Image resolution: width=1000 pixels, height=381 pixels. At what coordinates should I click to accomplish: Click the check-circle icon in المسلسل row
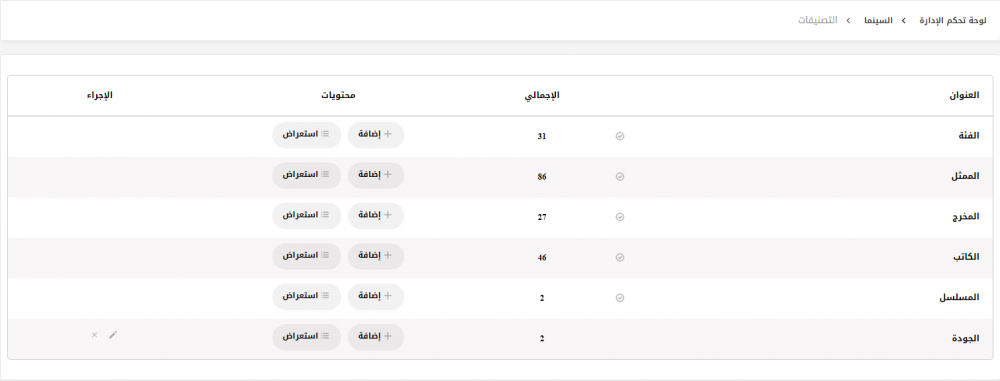pyautogui.click(x=619, y=297)
